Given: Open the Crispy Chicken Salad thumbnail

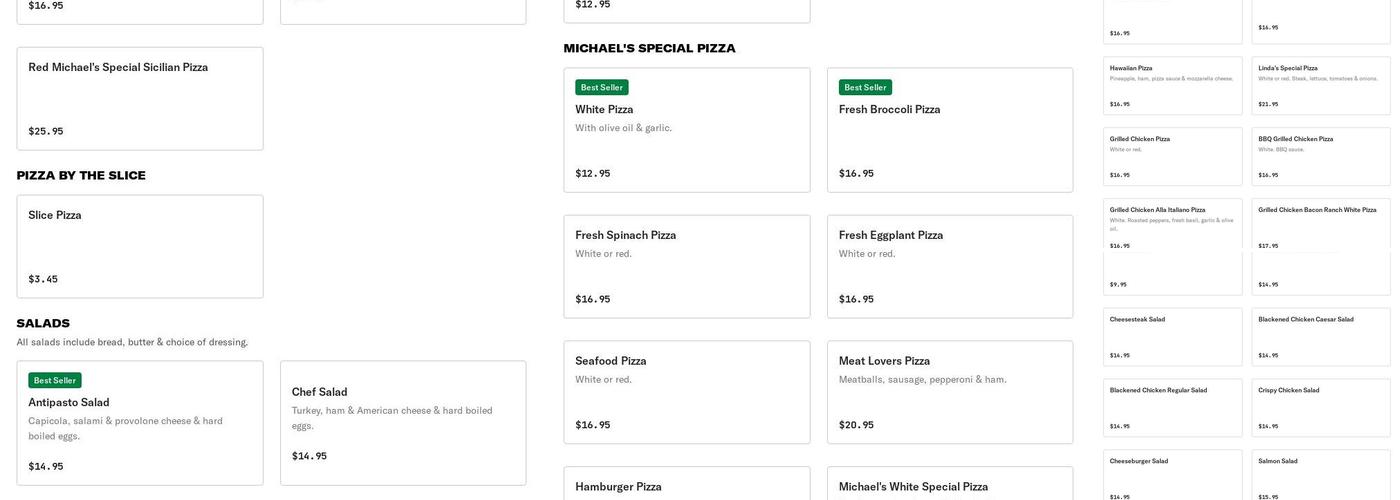Looking at the screenshot, I should pos(1320,407).
